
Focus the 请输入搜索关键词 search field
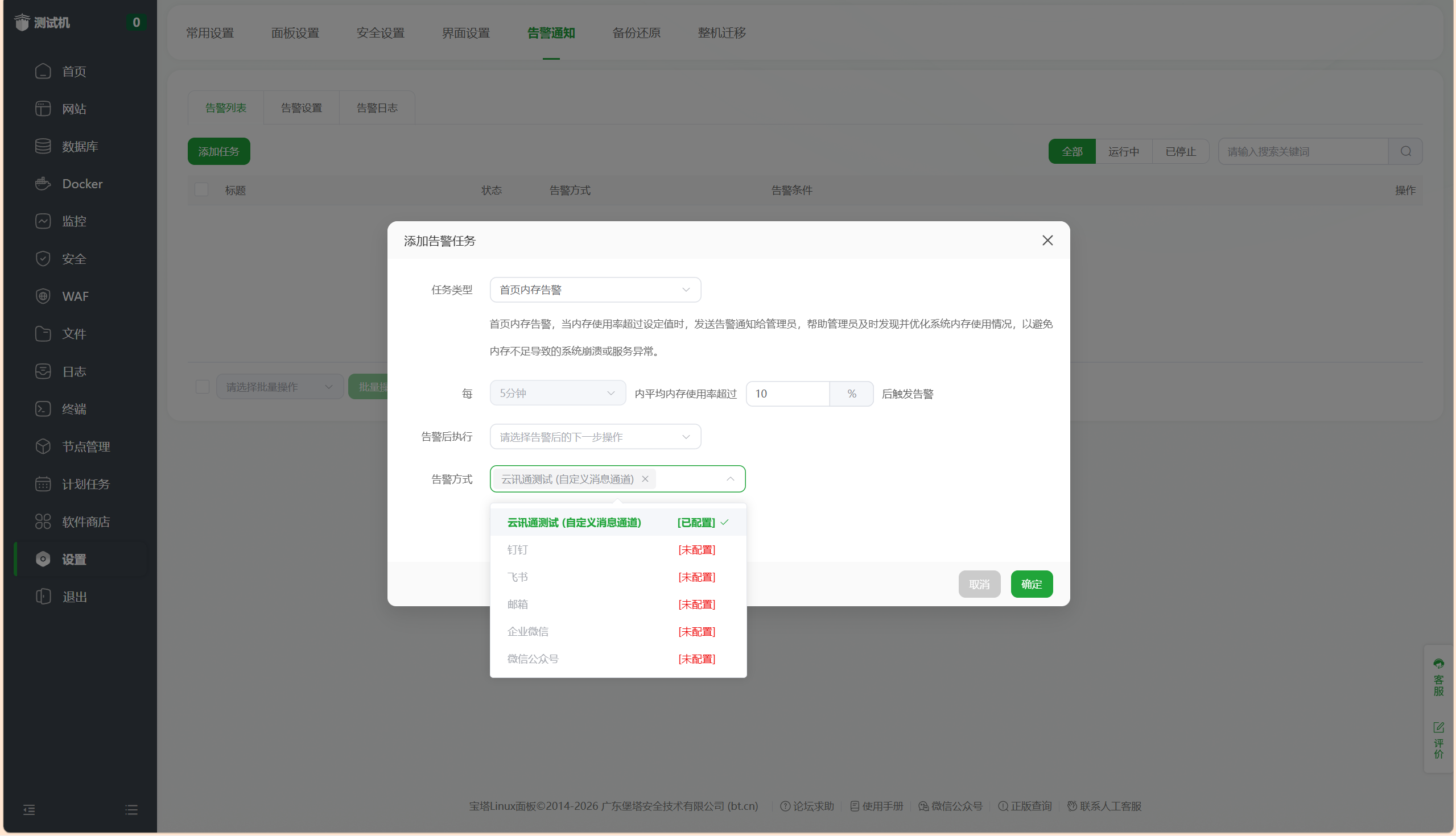point(1302,152)
